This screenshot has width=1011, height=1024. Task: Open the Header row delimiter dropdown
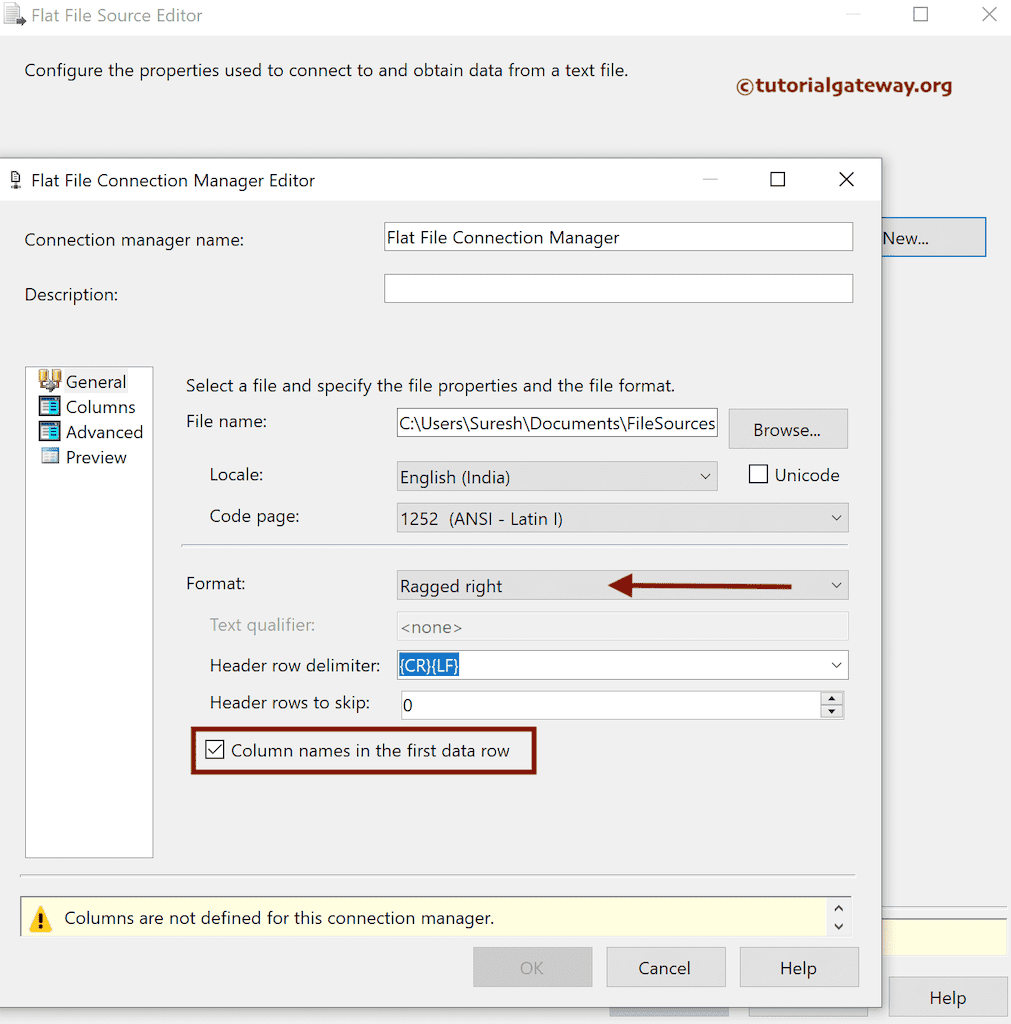pyautogui.click(x=836, y=664)
